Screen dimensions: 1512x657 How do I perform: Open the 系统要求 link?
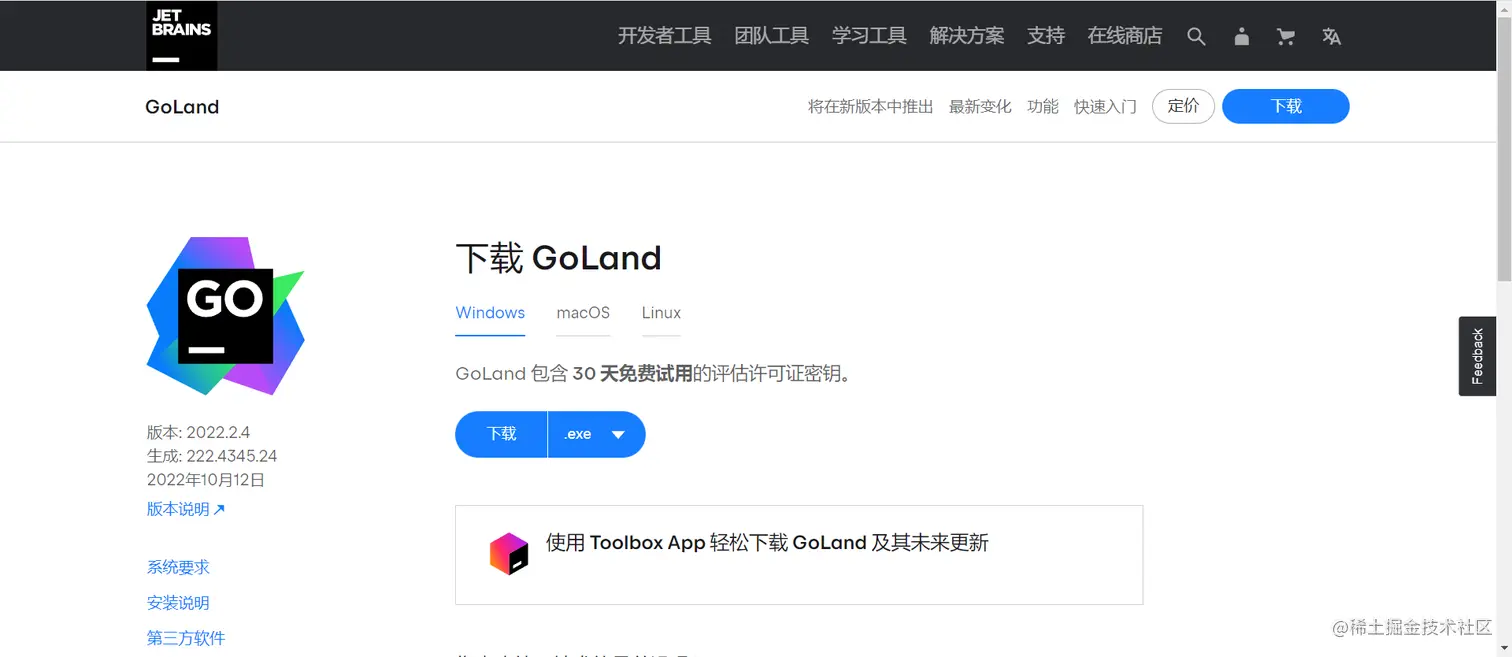[178, 567]
